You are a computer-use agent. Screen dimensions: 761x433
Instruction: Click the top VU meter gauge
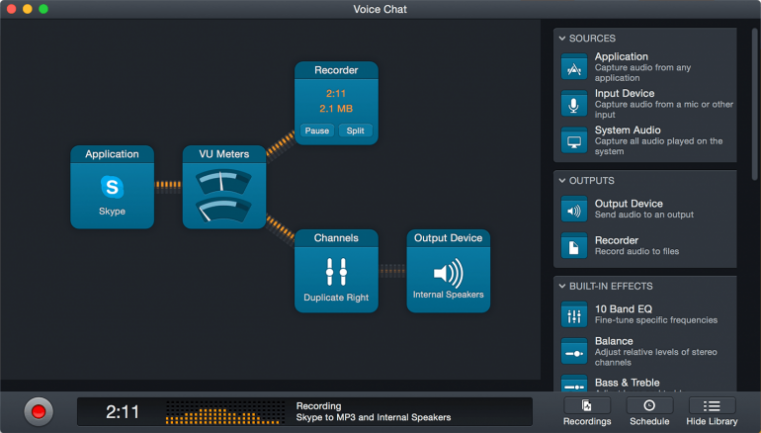[x=224, y=182]
